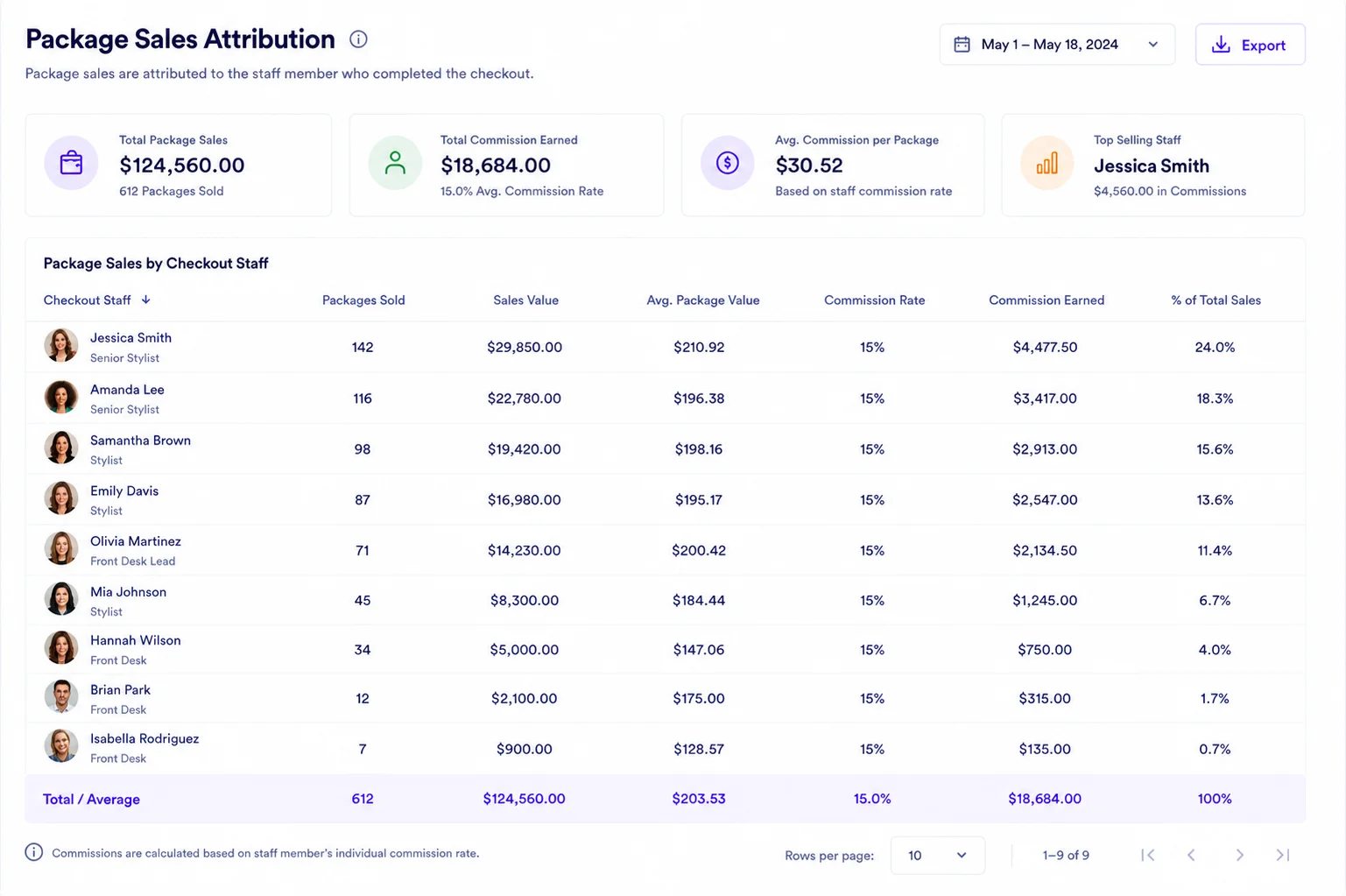Click the Commission Earned column header
1346x896 pixels.
coord(1046,300)
